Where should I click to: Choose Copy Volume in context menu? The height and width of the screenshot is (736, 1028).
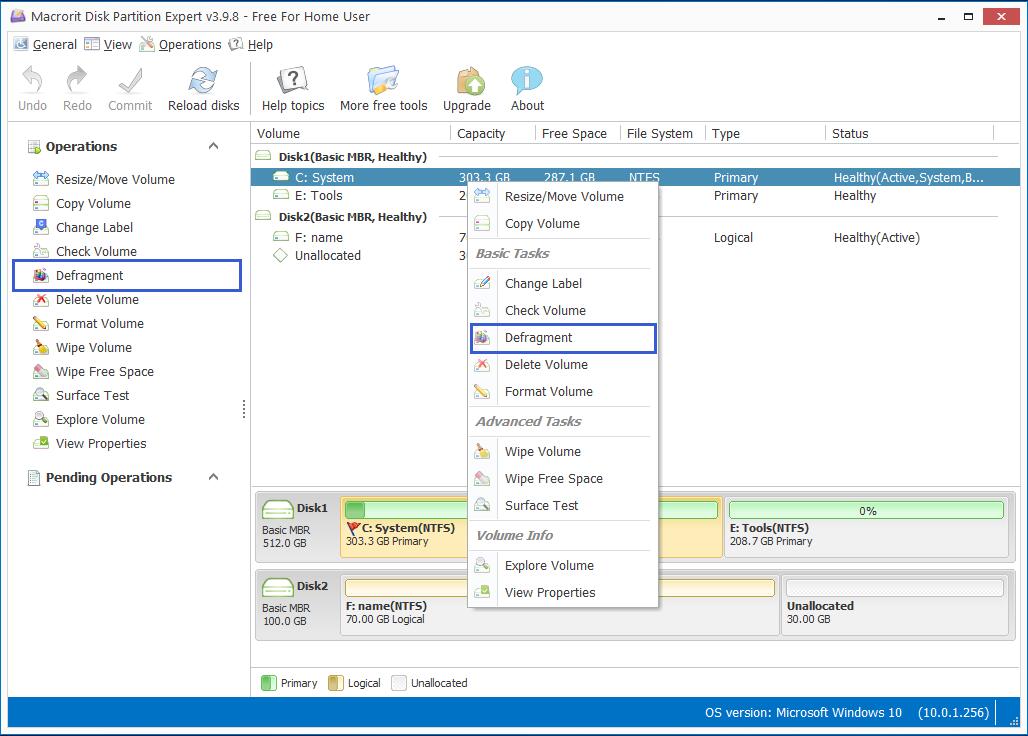[564, 223]
